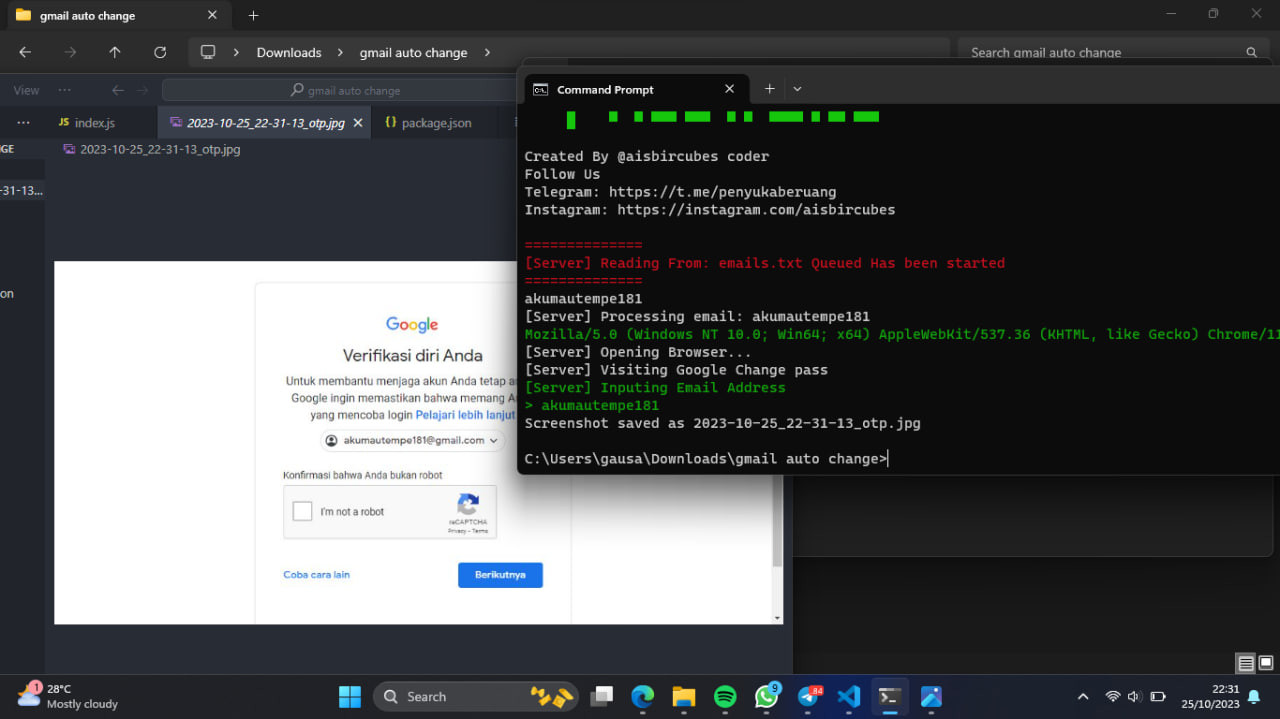The width and height of the screenshot is (1280, 719).
Task: Go up one folder level
Action: [x=115, y=52]
